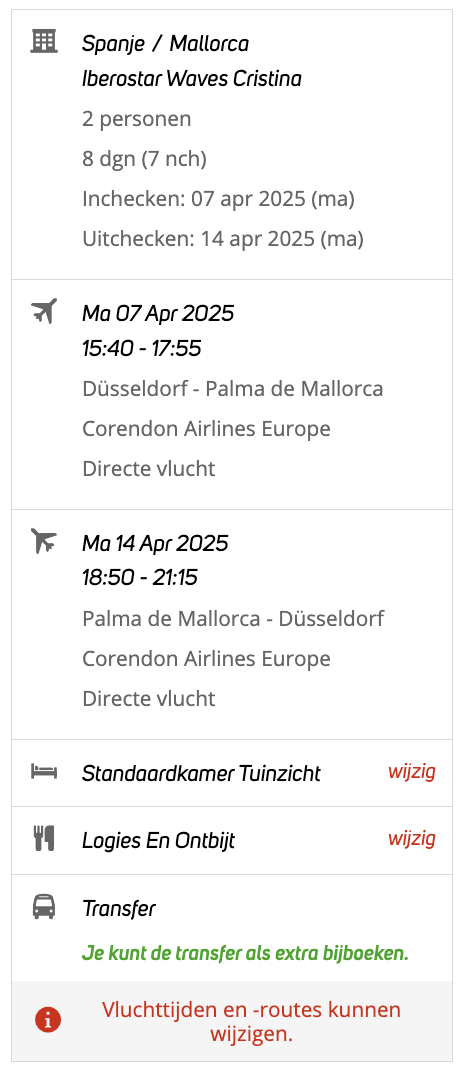Click the green transfer bijboeken message

point(245,953)
